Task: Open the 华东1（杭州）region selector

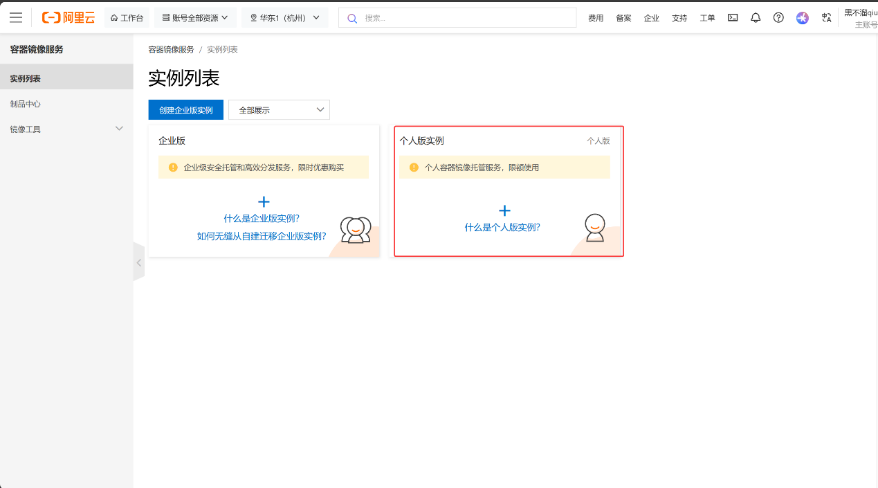Action: pos(284,18)
